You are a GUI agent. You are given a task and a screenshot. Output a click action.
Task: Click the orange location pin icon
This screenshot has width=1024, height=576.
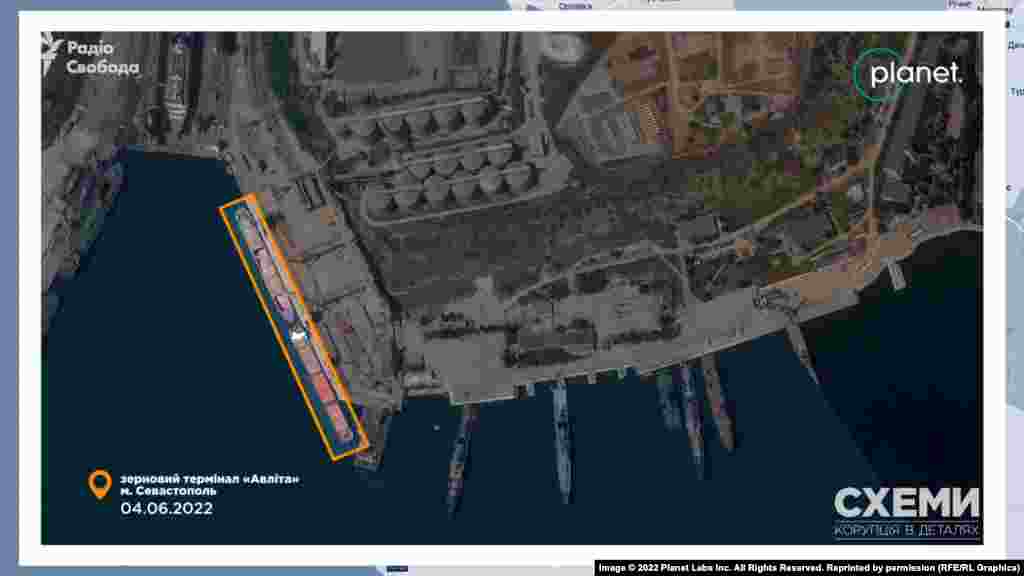[x=99, y=485]
